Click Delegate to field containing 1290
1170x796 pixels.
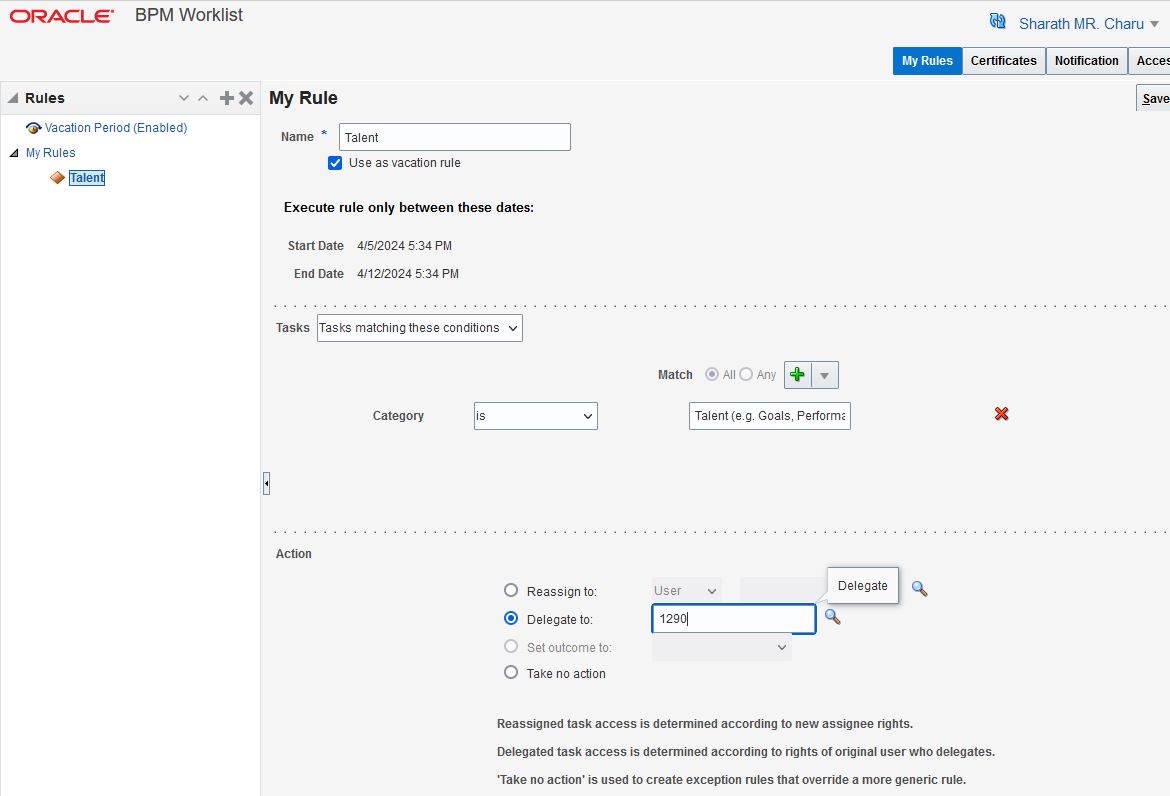[x=733, y=619]
